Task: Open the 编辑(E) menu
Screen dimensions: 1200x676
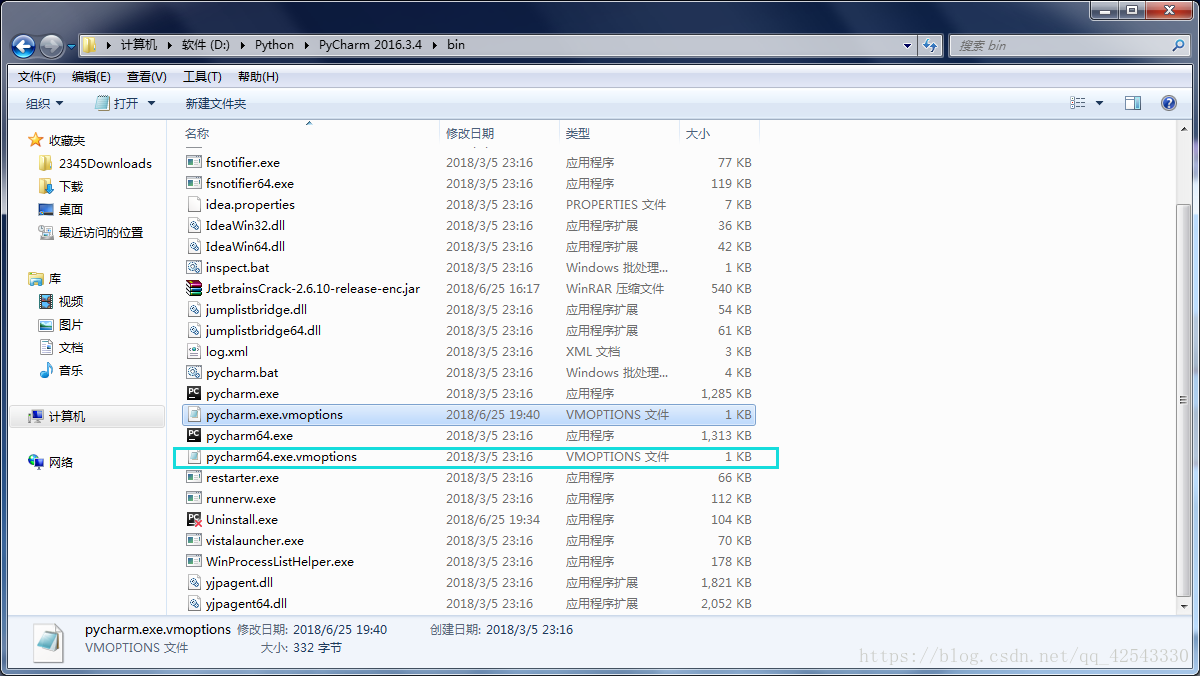Action: coord(91,76)
